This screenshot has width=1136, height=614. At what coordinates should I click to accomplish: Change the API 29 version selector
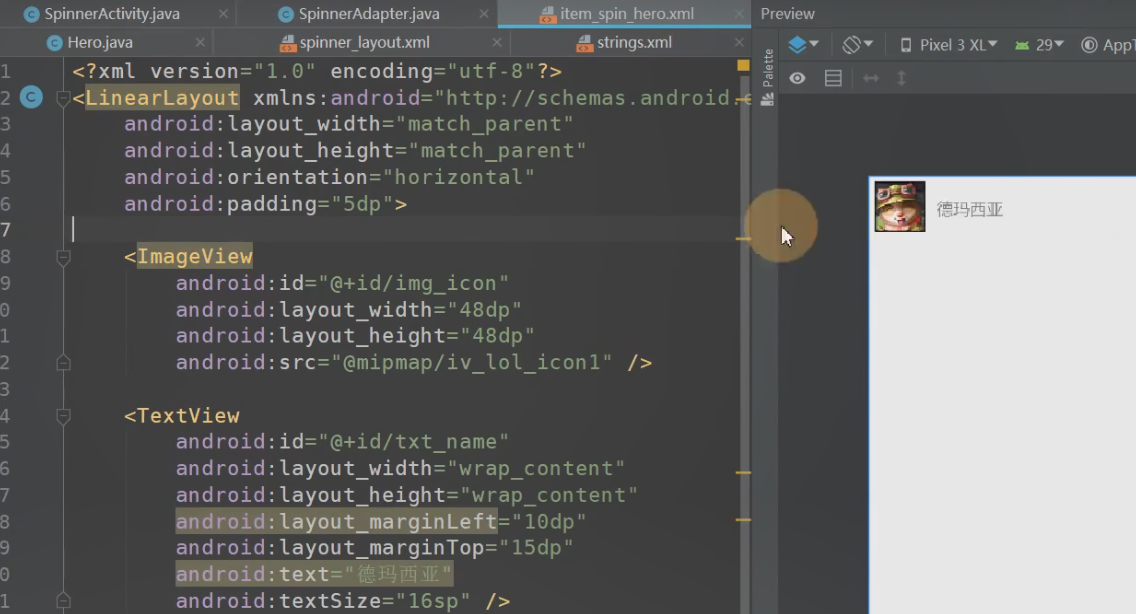pyautogui.click(x=1040, y=45)
